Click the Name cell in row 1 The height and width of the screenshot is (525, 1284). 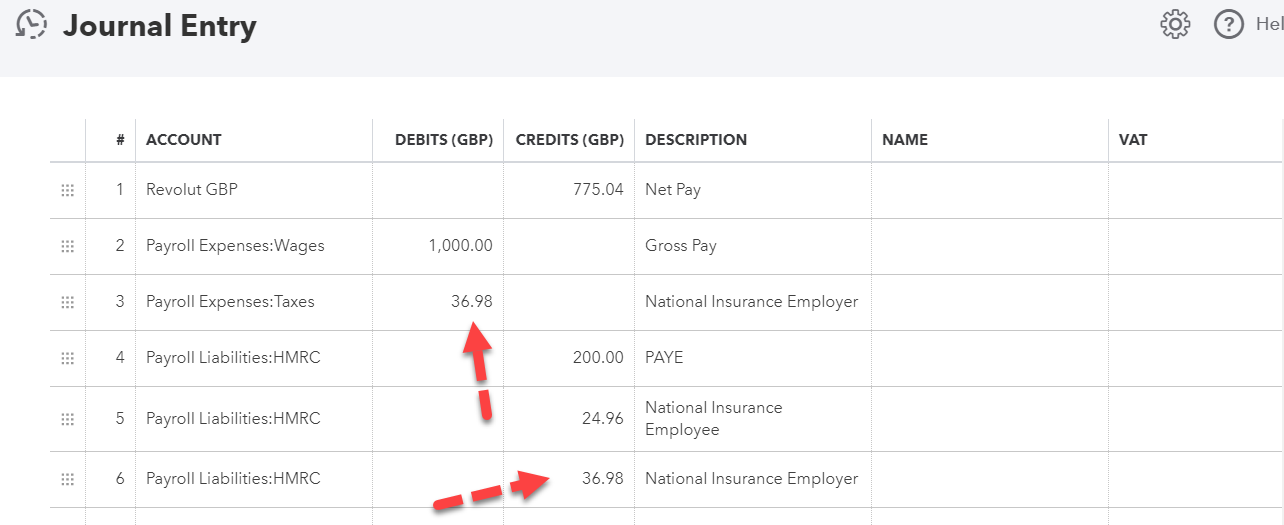click(989, 190)
